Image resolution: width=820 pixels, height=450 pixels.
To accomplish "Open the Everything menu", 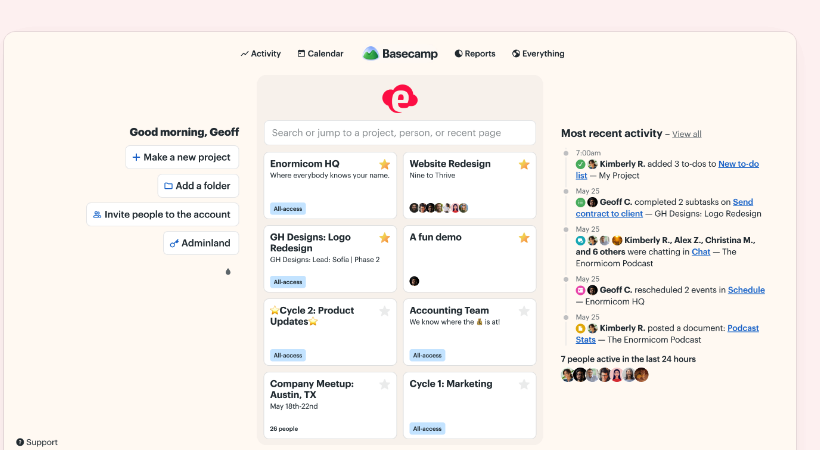I will [x=538, y=53].
